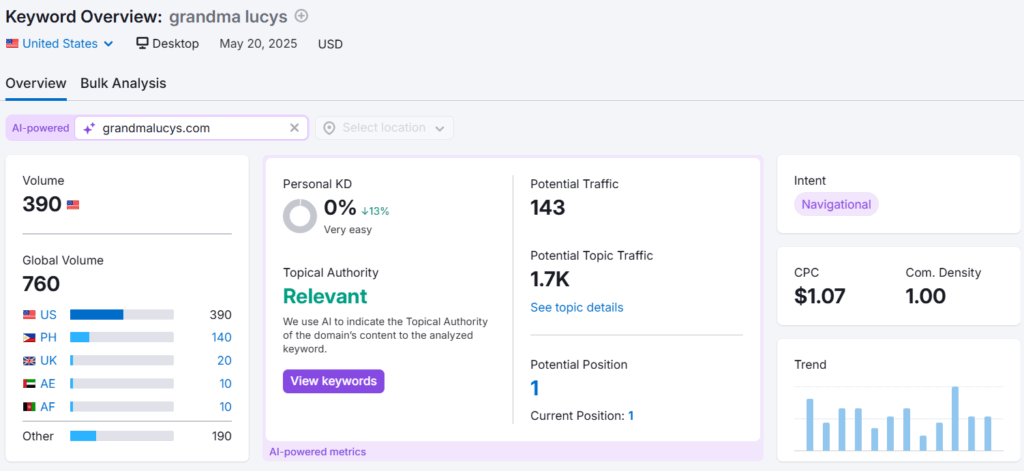Click the May 20, 2025 date
Screen dimensions: 1024x471
click(x=258, y=44)
